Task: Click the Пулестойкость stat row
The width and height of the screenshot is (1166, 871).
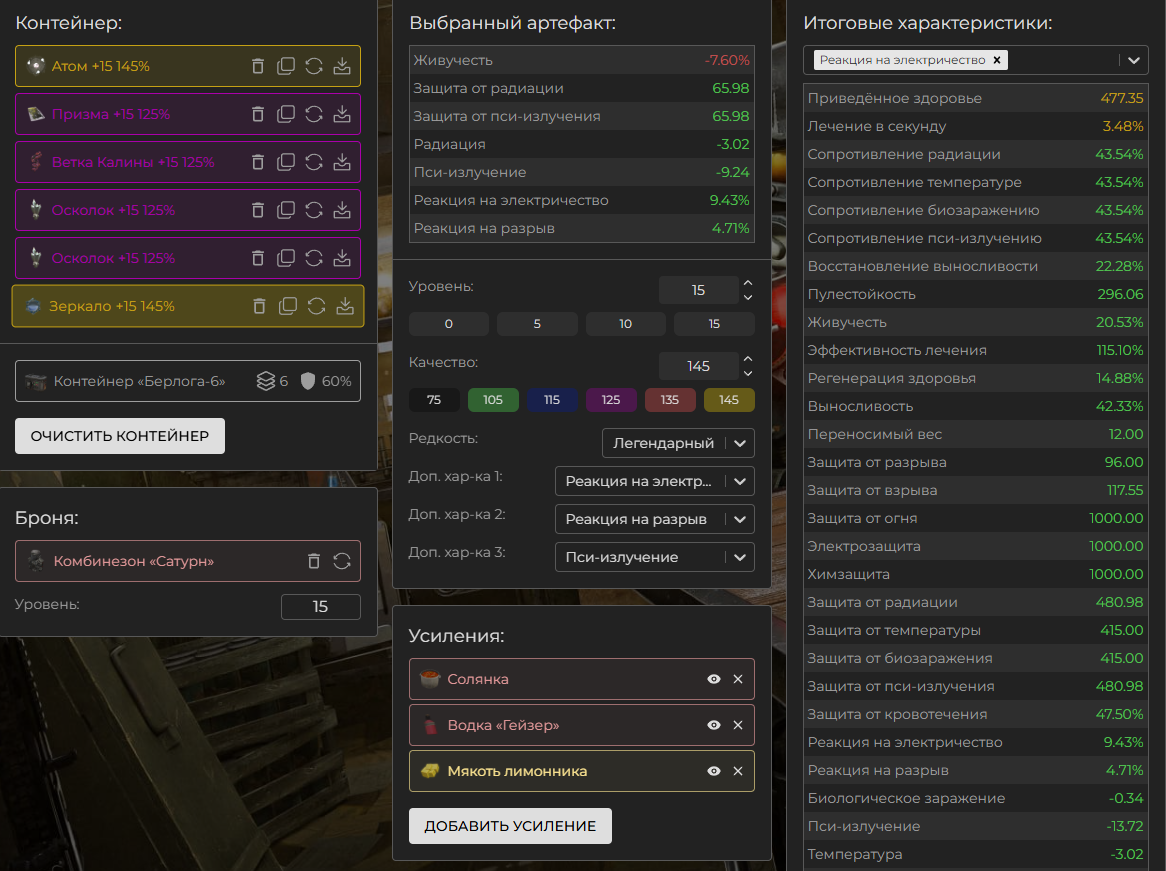Action: click(x=976, y=295)
